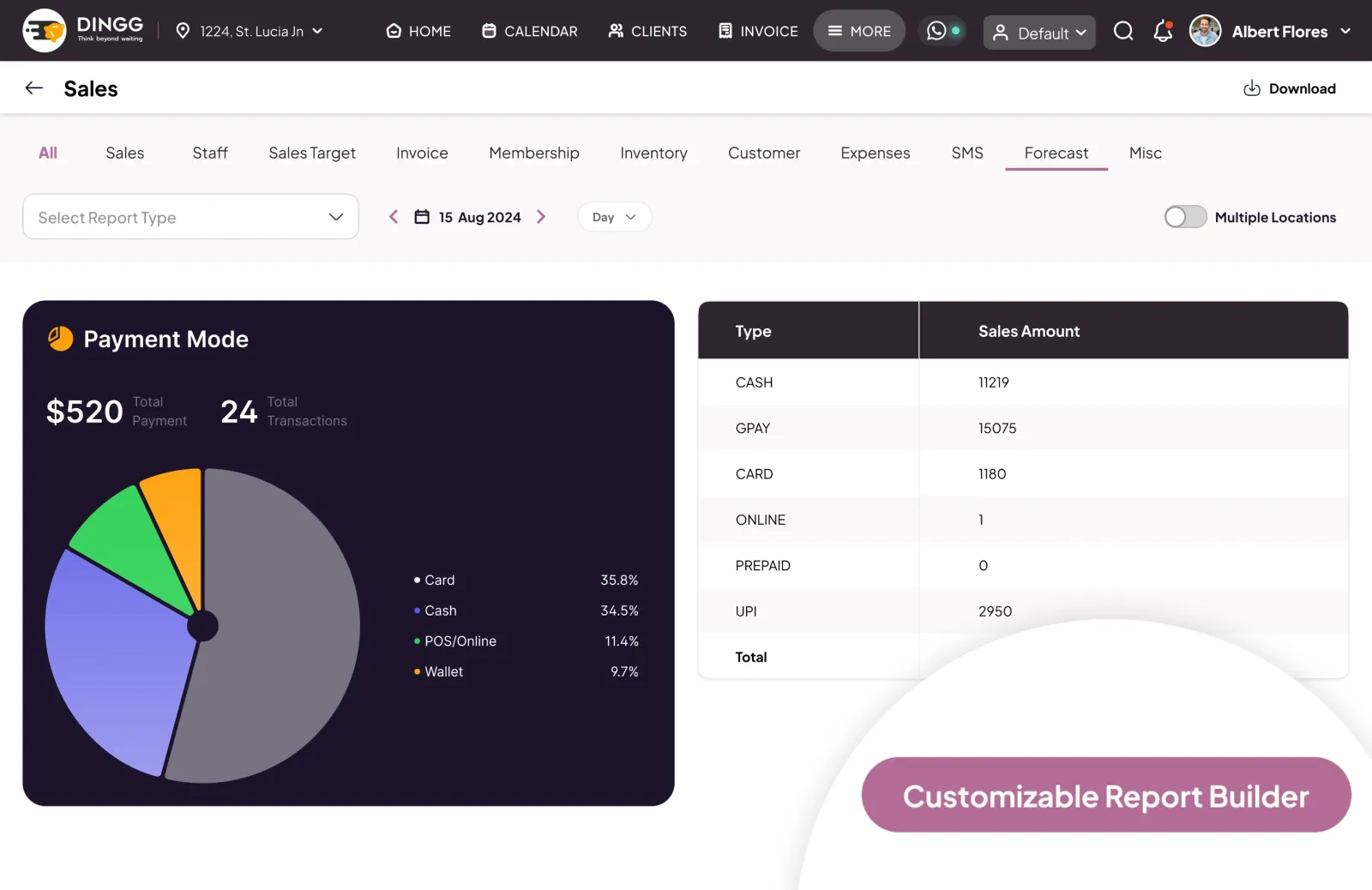Open CALENDAR in top navigation
1372x890 pixels.
tap(529, 31)
